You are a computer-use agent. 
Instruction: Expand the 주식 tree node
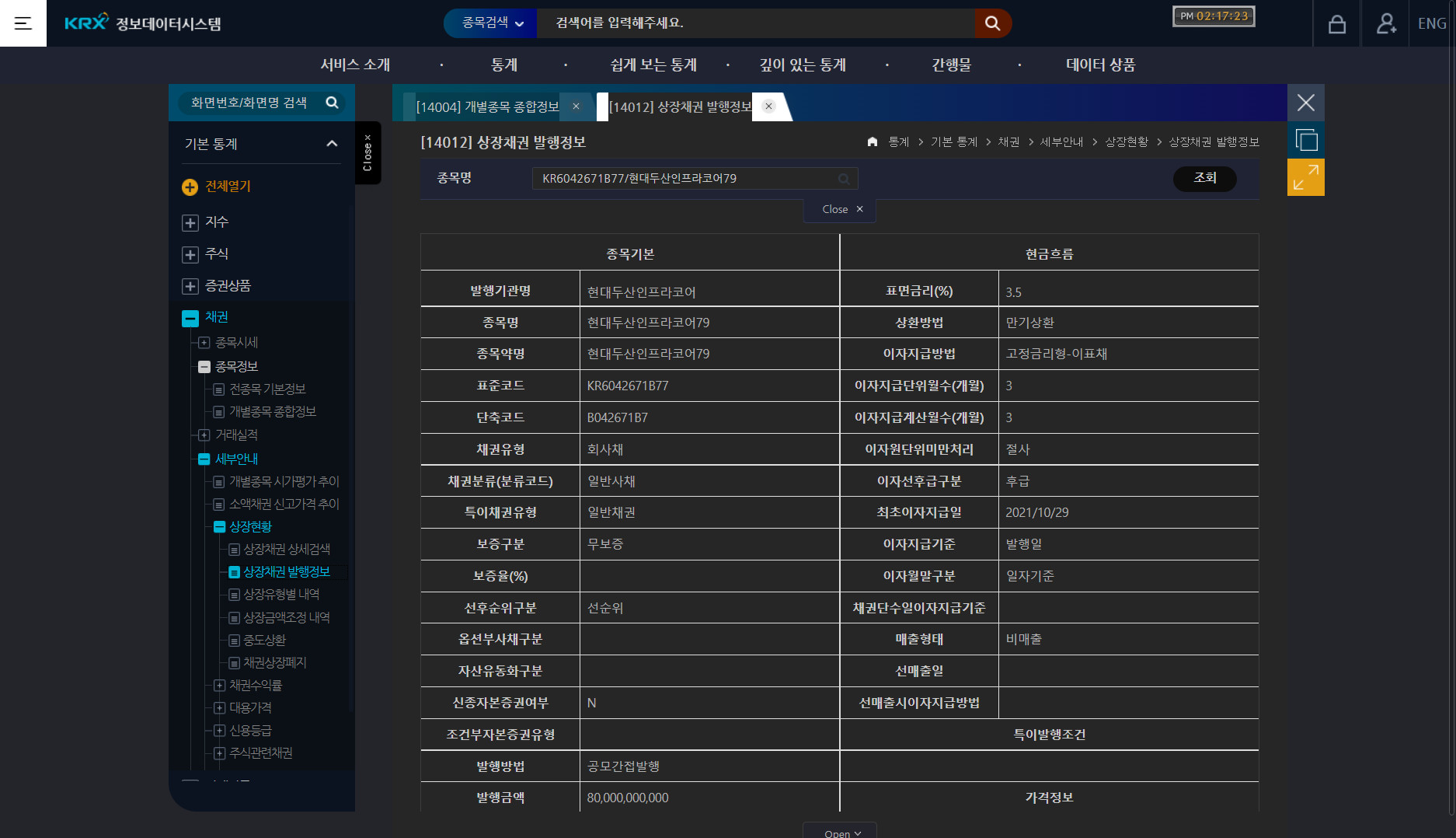[x=190, y=254]
